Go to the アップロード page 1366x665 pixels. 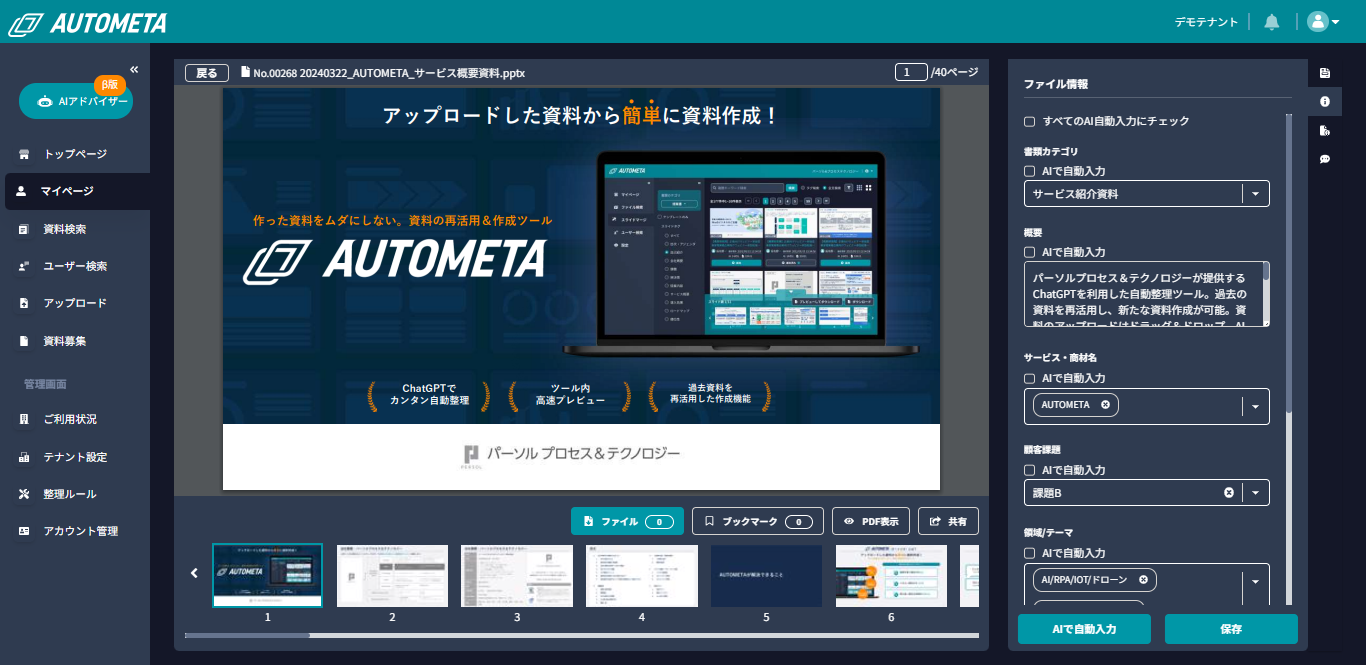coord(75,303)
